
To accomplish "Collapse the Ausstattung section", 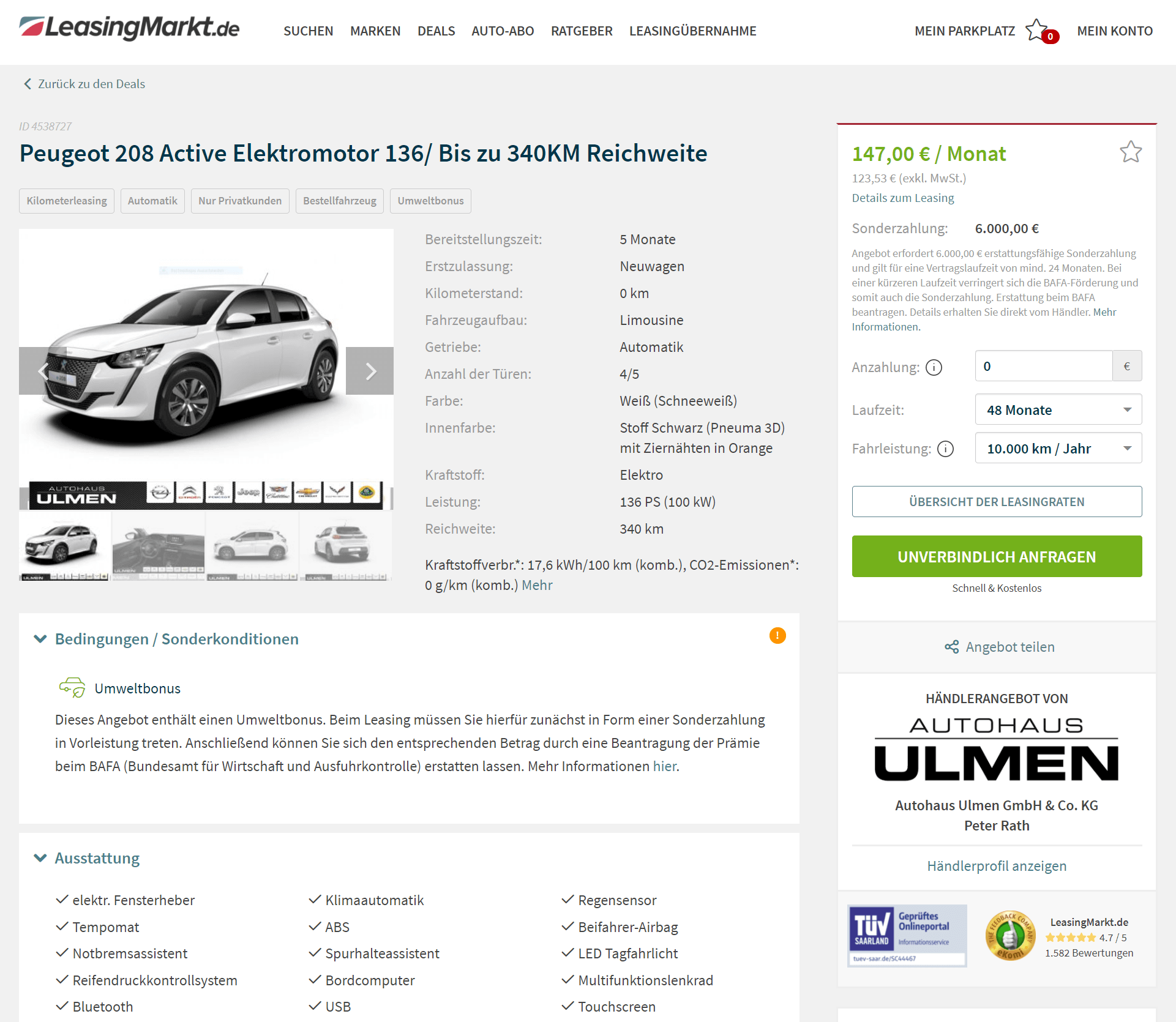I will pos(40,858).
